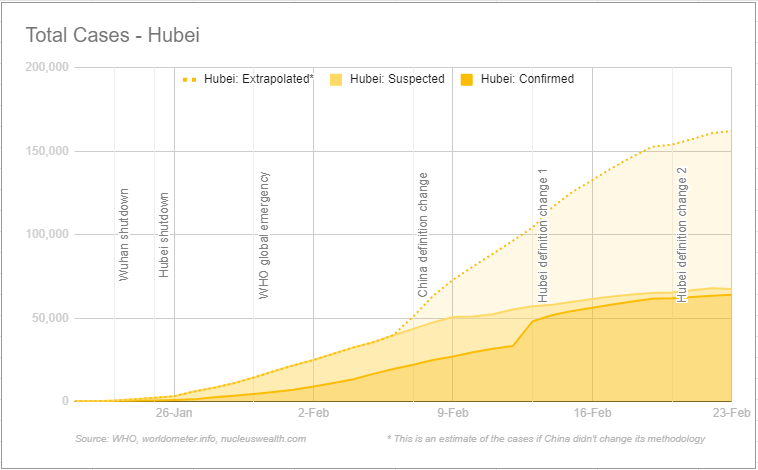
Task: Select the Hubei shutdown annotation label
Action: pyautogui.click(x=164, y=235)
